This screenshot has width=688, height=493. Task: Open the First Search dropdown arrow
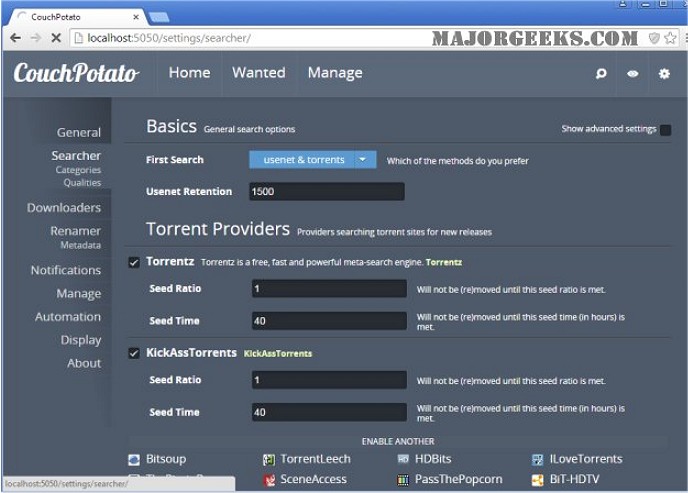pyautogui.click(x=362, y=160)
